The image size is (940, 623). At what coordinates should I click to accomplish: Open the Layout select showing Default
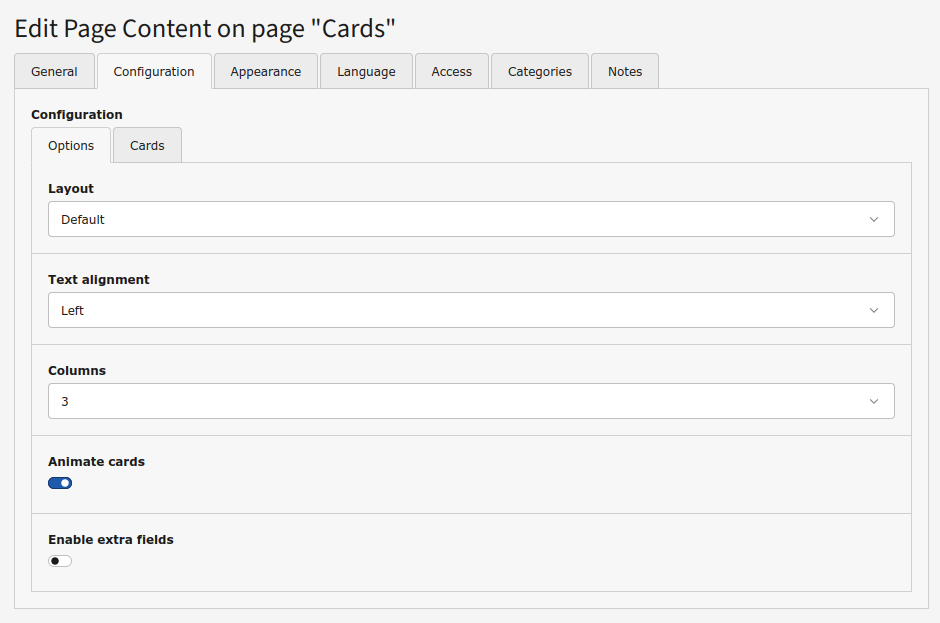(x=450, y=220)
